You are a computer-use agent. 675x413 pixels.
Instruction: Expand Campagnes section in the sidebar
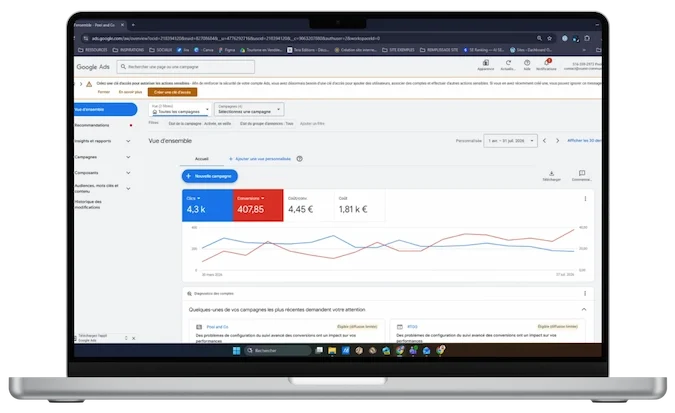pyautogui.click(x=128, y=157)
